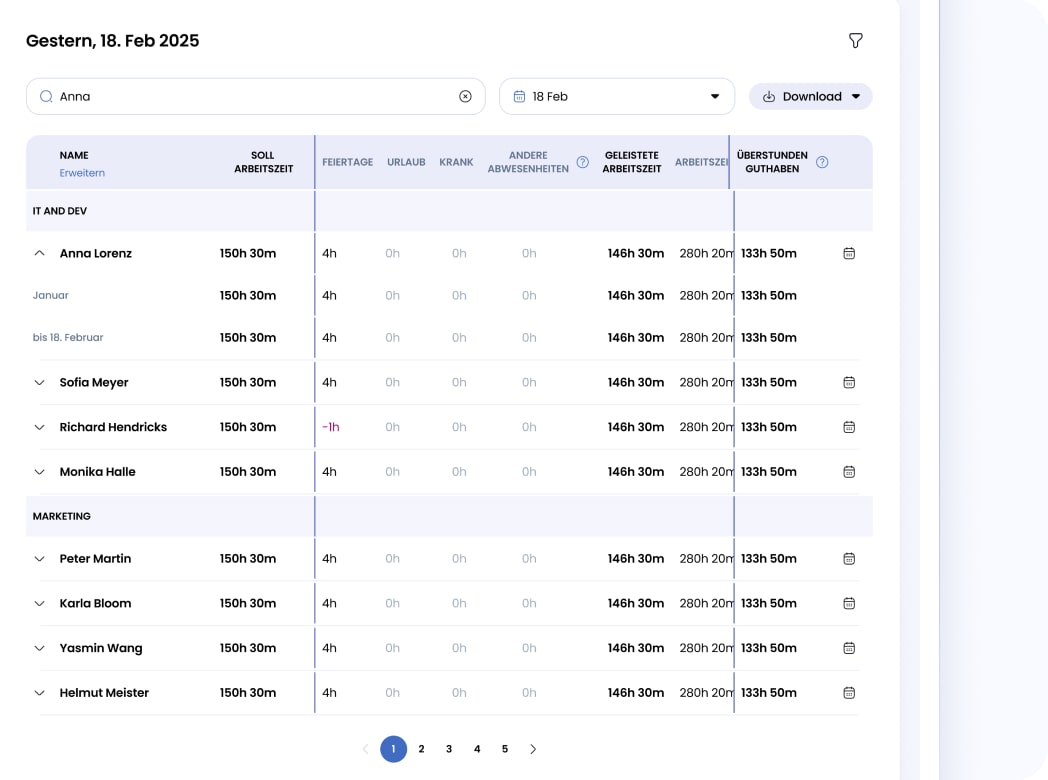Viewport: 1048px width, 780px height.
Task: Open calendar icon for Anna Lorenz
Action: tap(849, 254)
